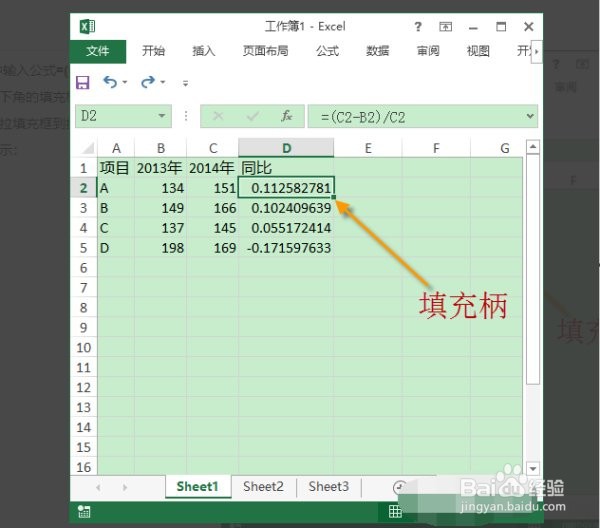Select column F header

pyautogui.click(x=436, y=148)
